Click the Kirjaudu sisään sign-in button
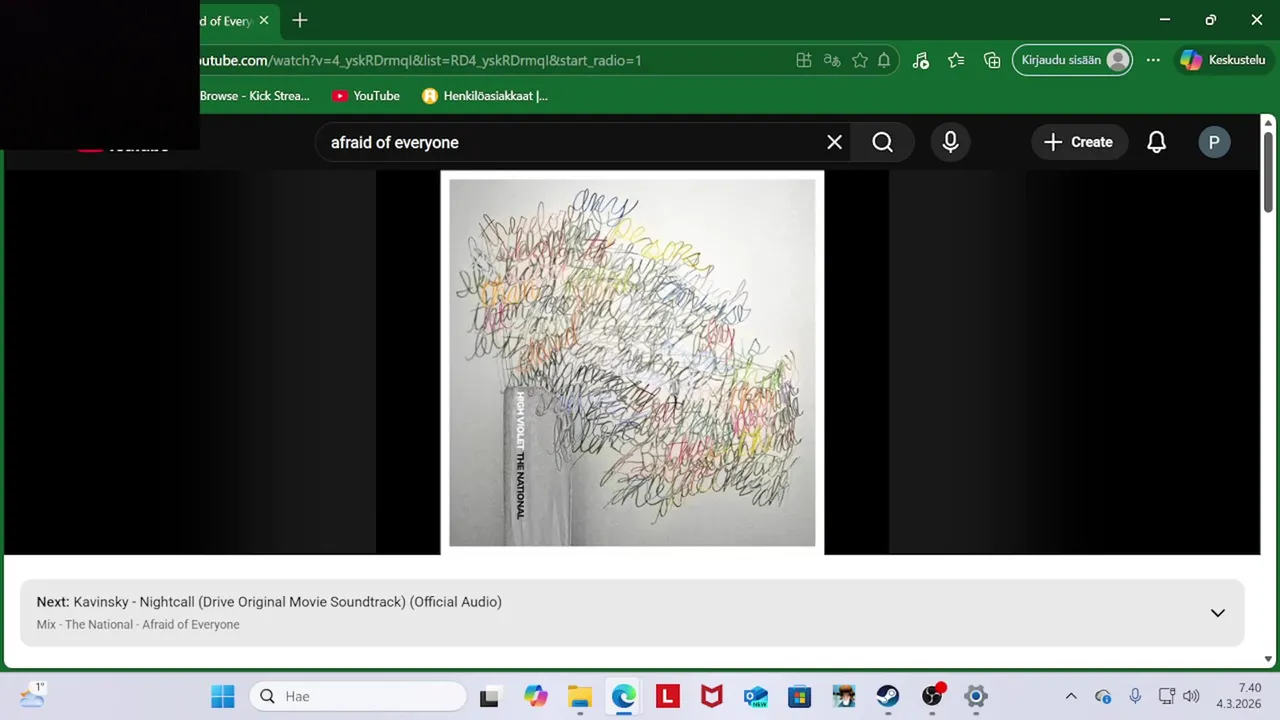This screenshot has height=720, width=1280. coord(1073,60)
